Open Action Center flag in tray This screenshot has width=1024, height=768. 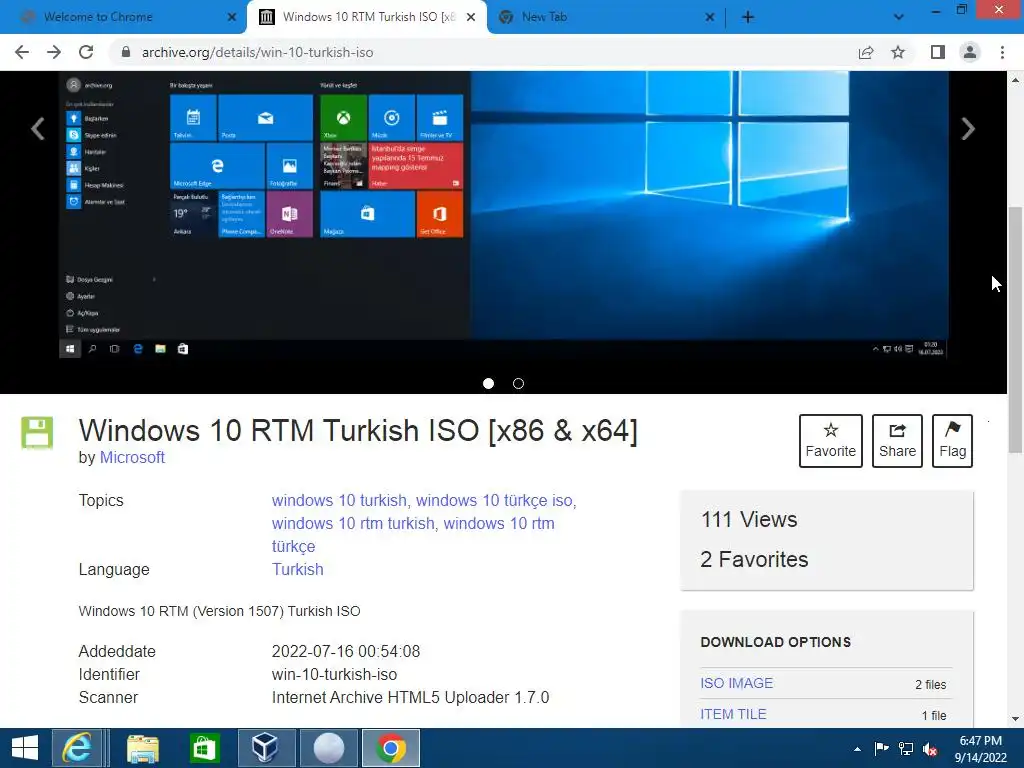pyautogui.click(x=881, y=748)
